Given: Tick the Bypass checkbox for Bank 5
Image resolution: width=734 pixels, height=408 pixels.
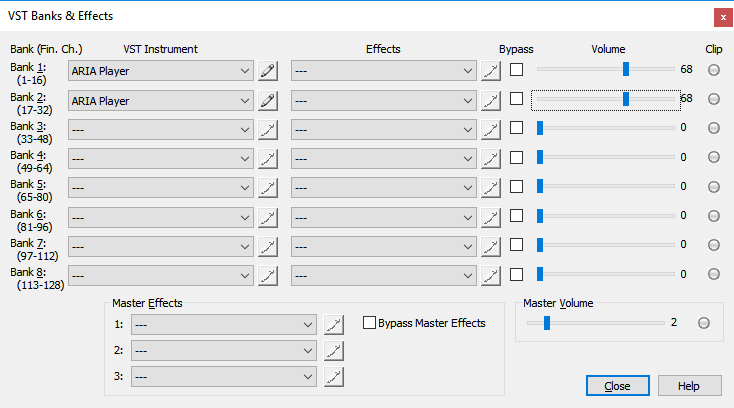Looking at the screenshot, I should (x=516, y=186).
